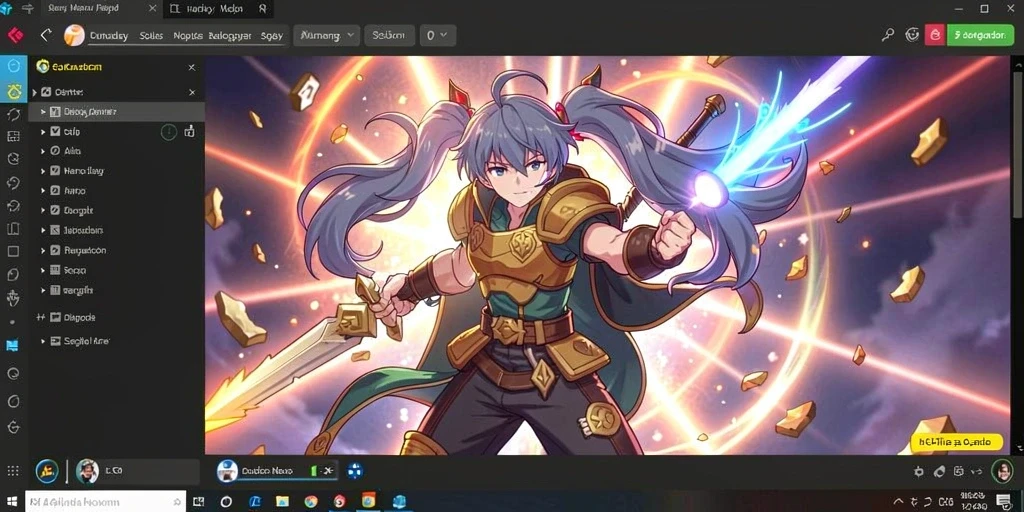Open the search magnifier icon at top right
Image resolution: width=1024 pixels, height=512 pixels.
[x=888, y=35]
